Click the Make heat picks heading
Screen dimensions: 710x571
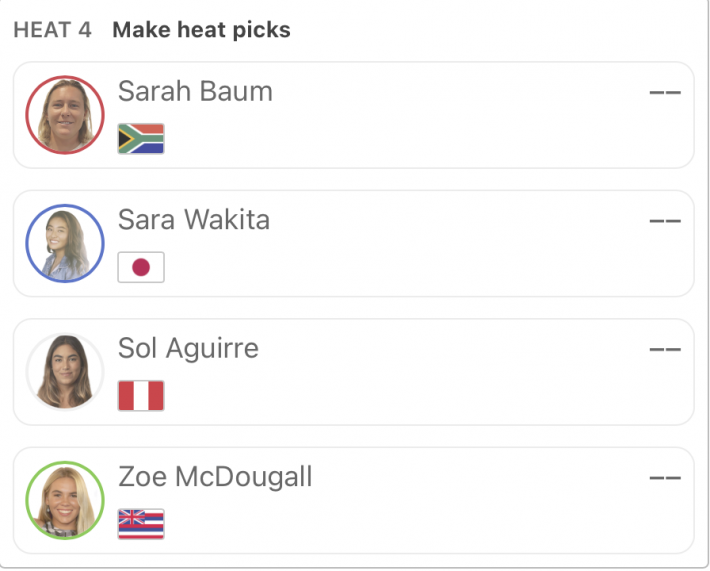pos(201,30)
